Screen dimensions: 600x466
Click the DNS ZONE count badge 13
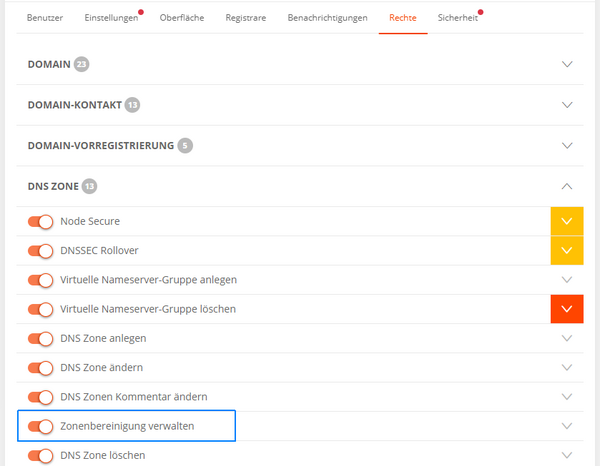[90, 186]
